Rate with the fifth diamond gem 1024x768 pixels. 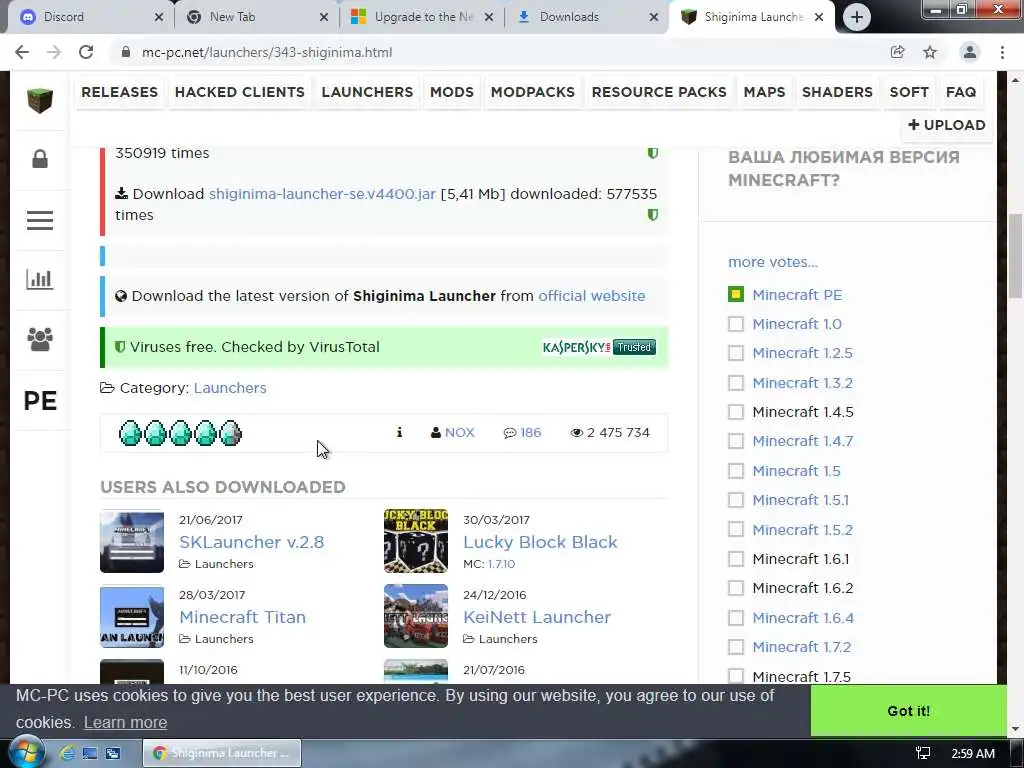tap(231, 433)
